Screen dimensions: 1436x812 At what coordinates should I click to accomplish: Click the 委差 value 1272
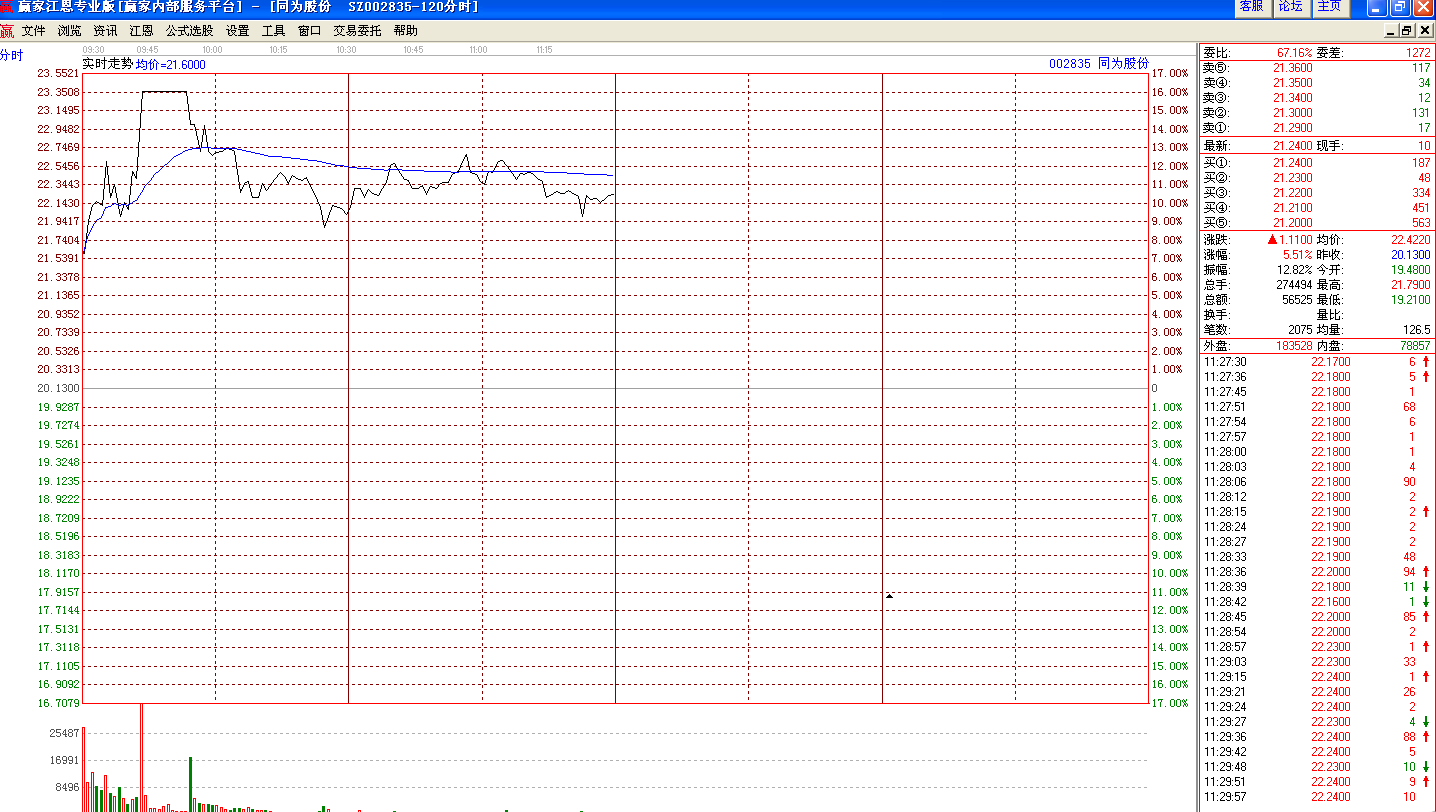[x=1419, y=52]
